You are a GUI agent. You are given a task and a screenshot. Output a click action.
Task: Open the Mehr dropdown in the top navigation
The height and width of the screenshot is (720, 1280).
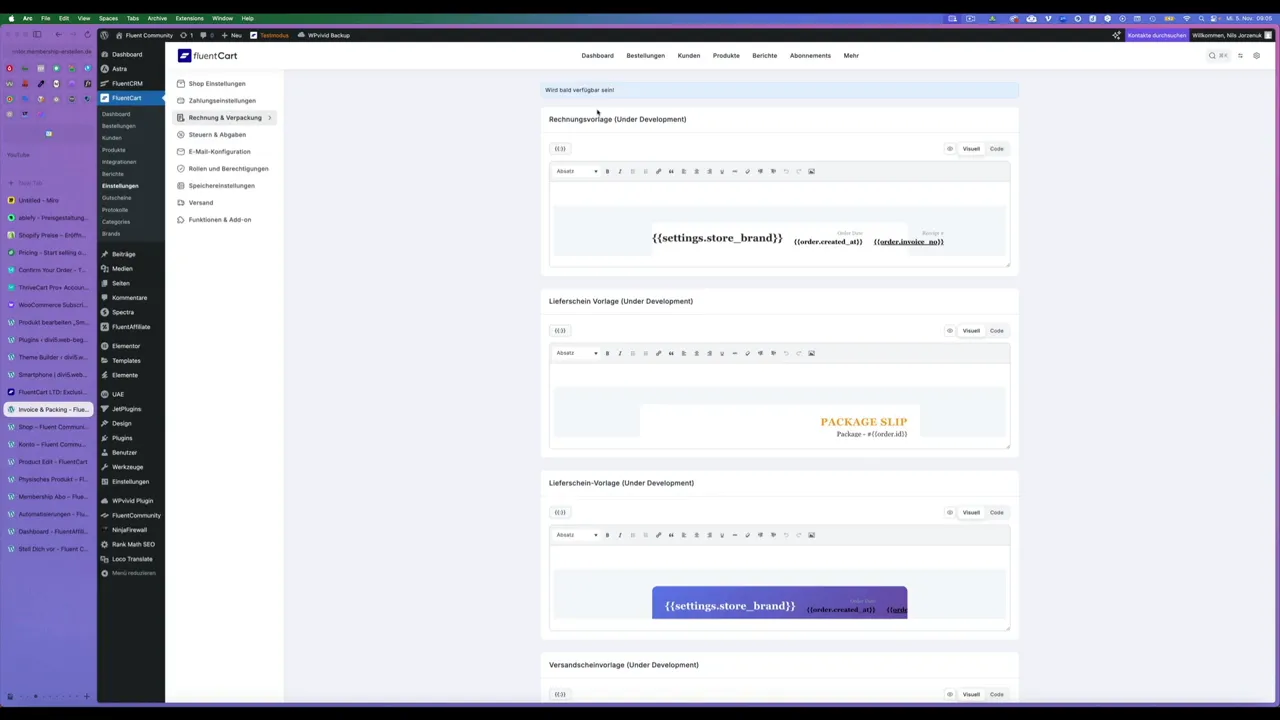851,55
